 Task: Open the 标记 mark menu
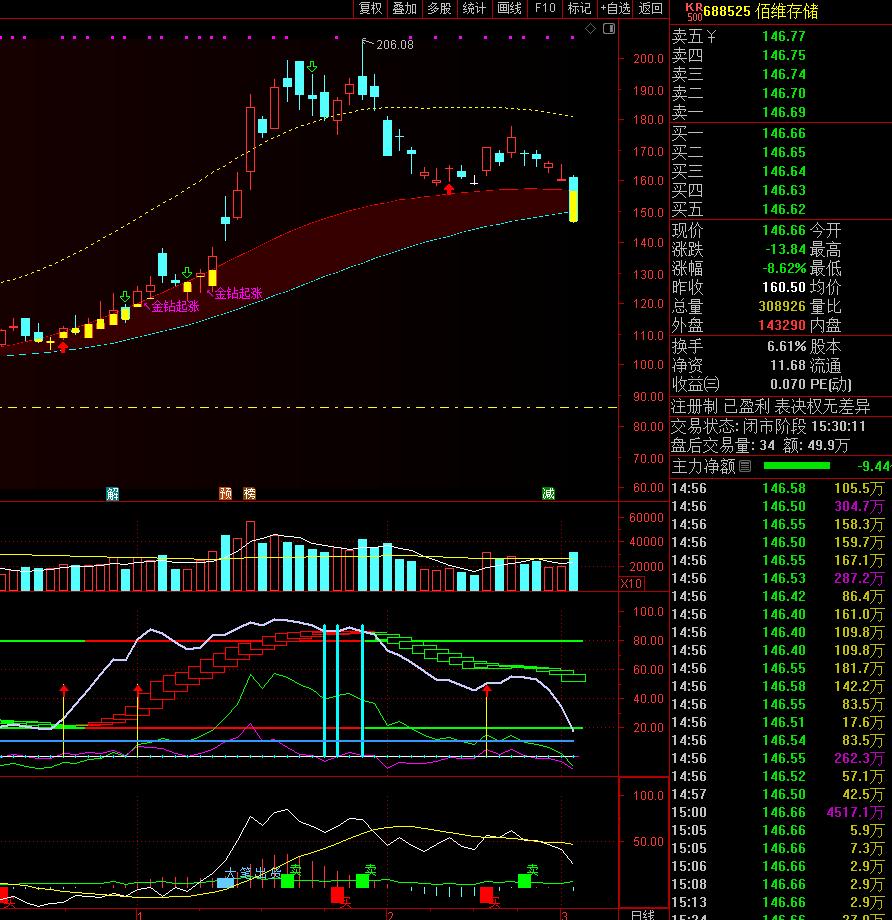(579, 8)
